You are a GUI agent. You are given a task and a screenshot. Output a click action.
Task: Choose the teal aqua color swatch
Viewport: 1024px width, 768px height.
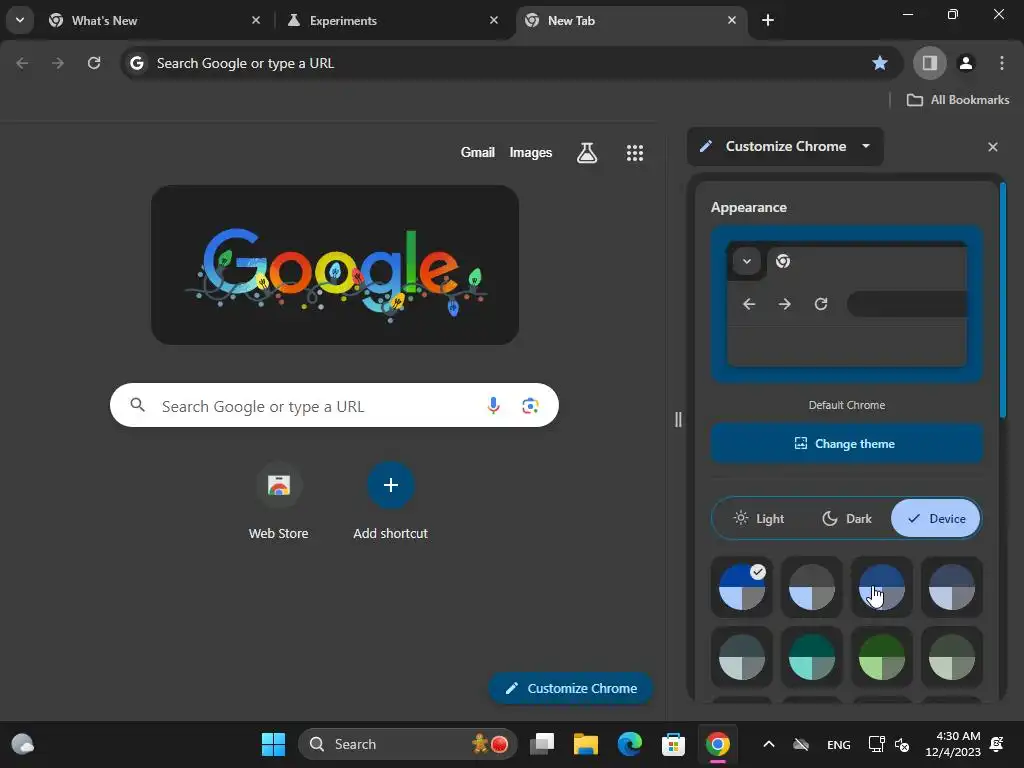[x=812, y=657]
